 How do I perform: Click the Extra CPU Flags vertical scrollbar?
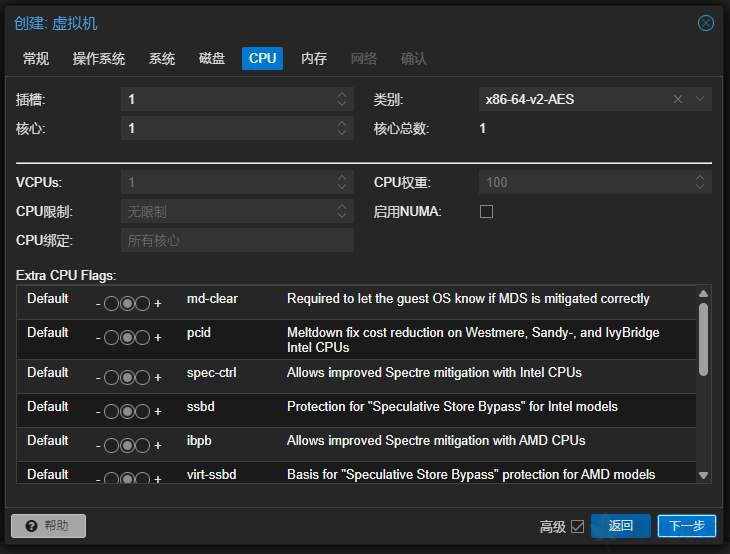click(703, 340)
